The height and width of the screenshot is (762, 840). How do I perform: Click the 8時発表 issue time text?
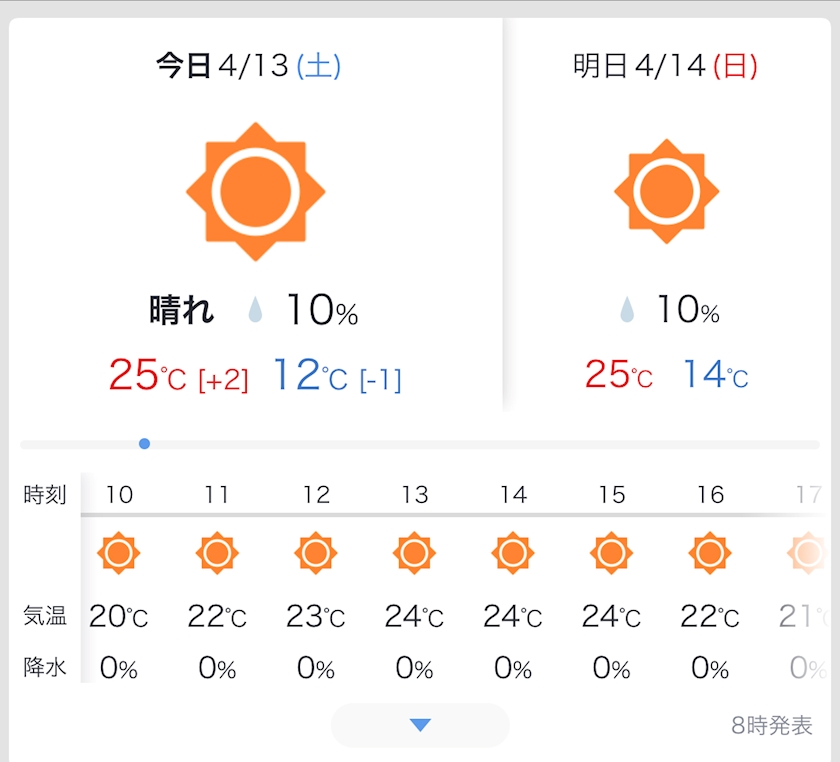pos(772,726)
